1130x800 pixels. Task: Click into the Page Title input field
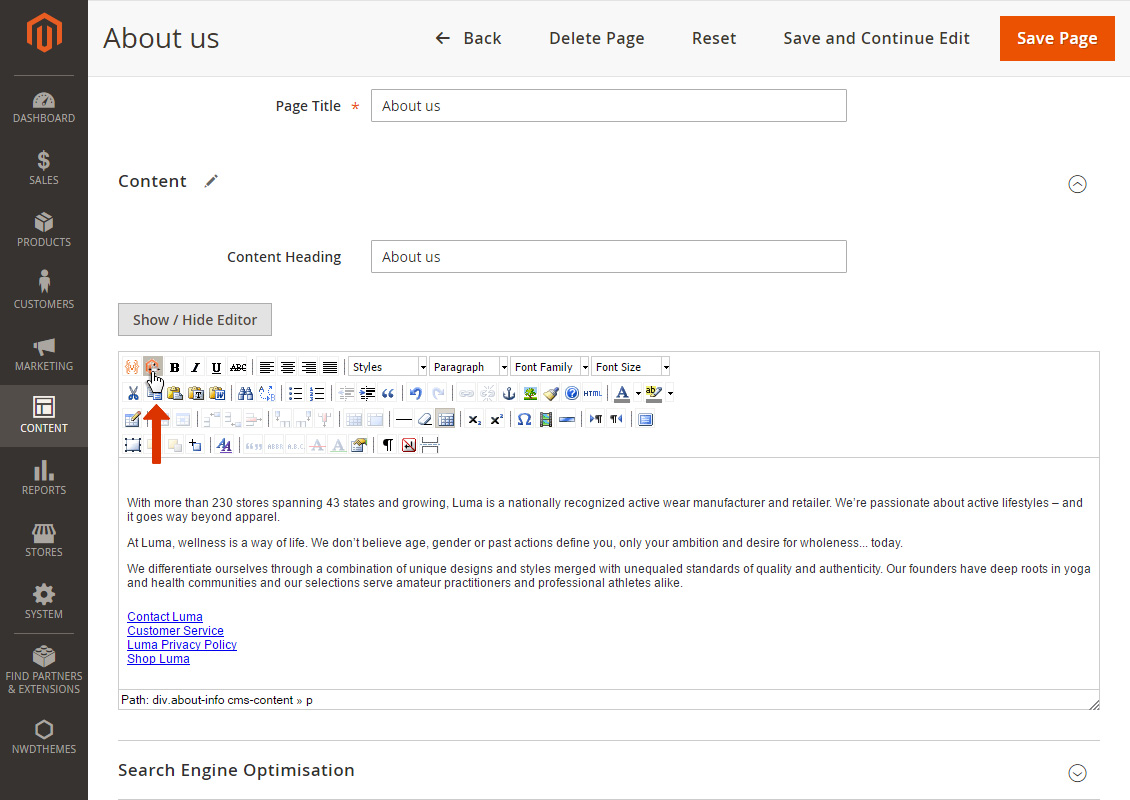tap(609, 105)
